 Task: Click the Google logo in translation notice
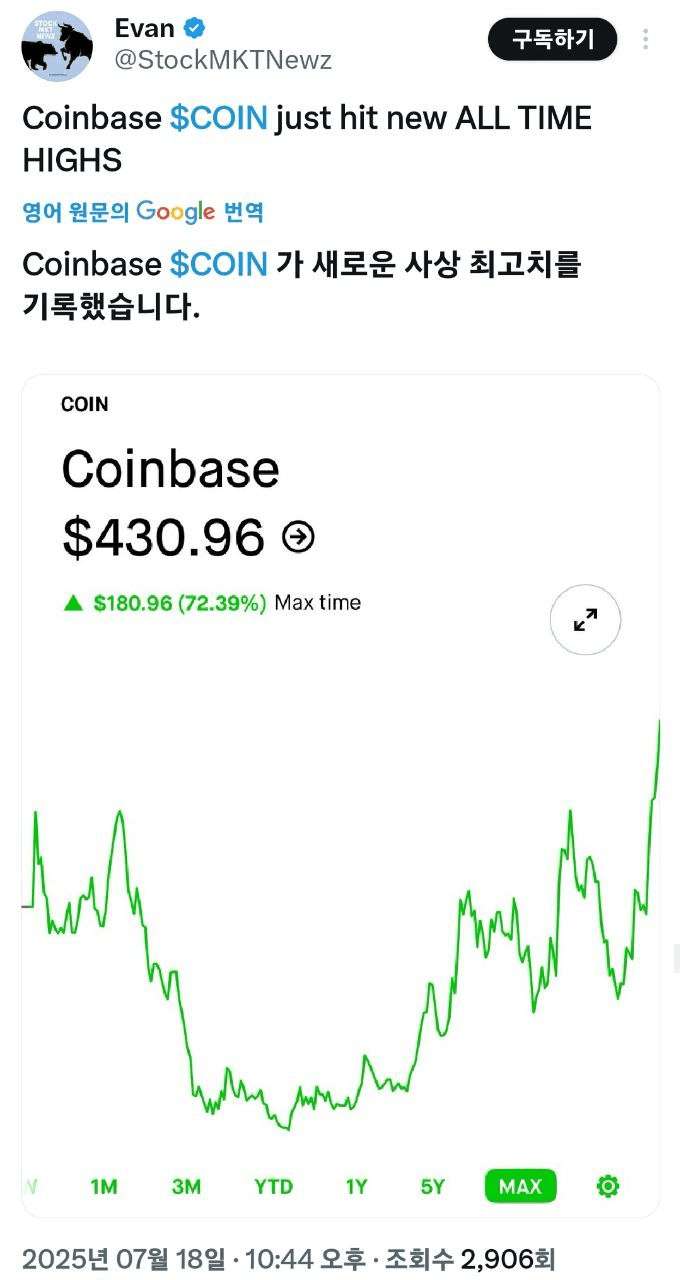tap(176, 212)
